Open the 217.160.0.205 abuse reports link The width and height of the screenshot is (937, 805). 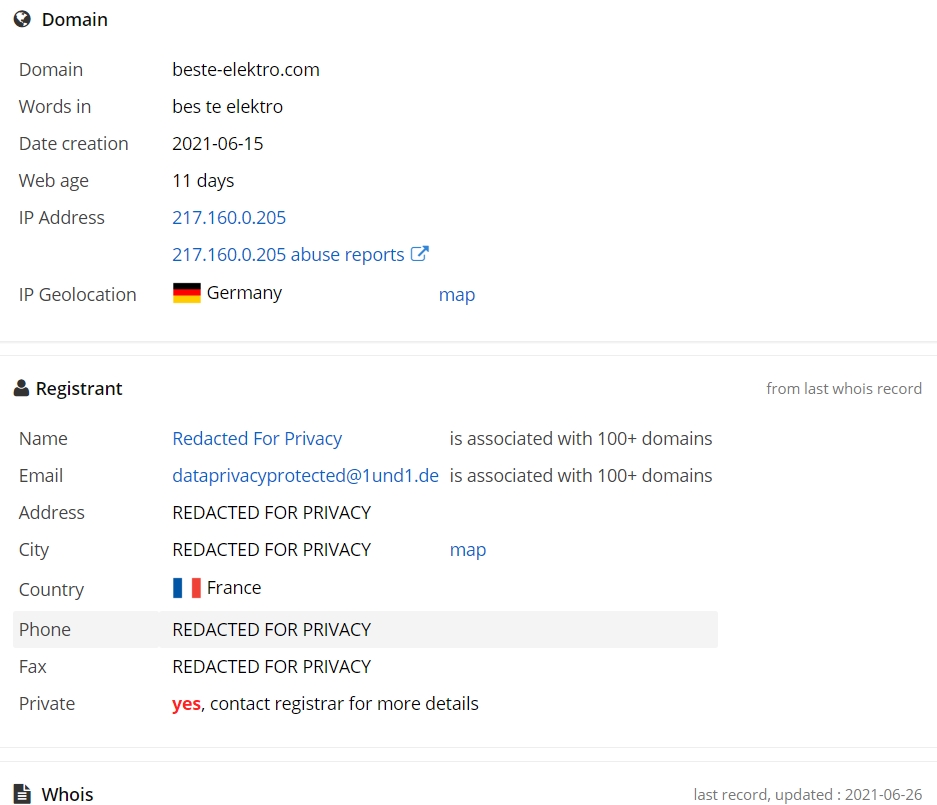288,255
